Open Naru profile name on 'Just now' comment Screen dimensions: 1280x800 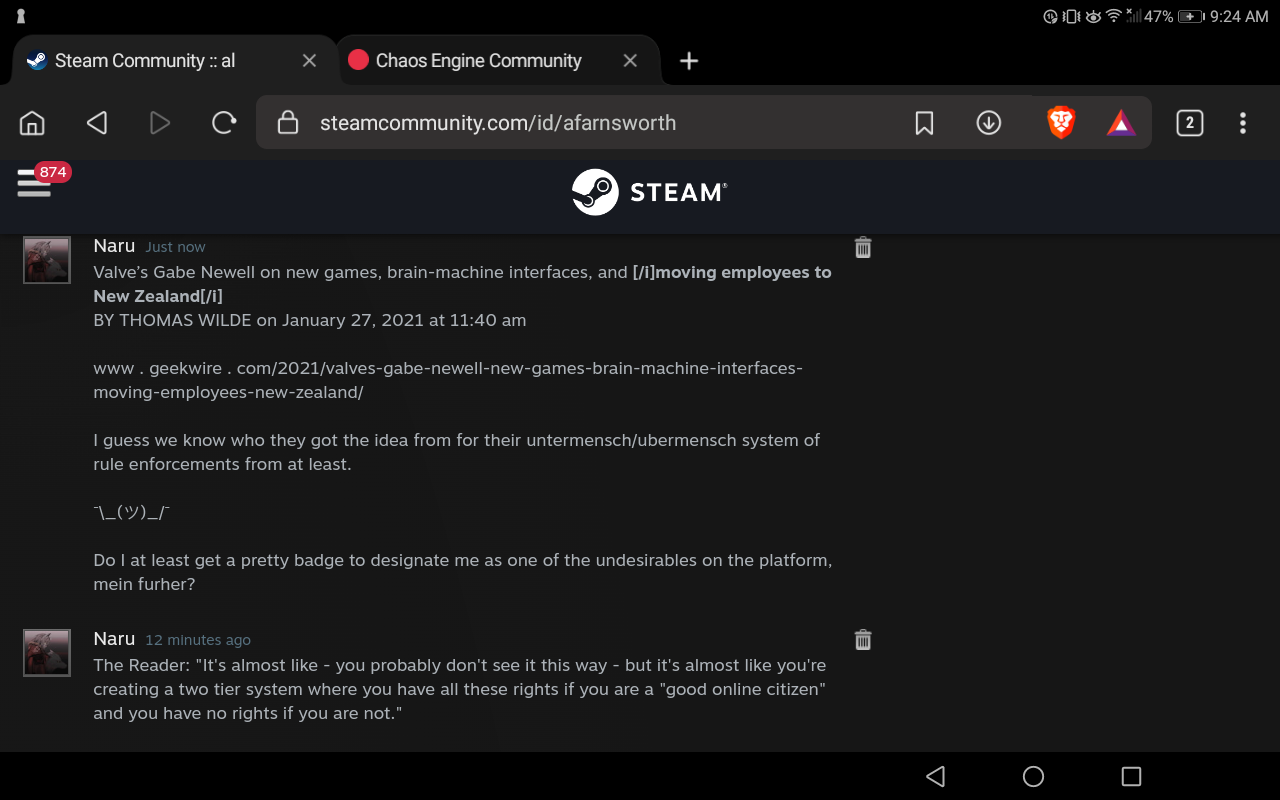coord(114,246)
